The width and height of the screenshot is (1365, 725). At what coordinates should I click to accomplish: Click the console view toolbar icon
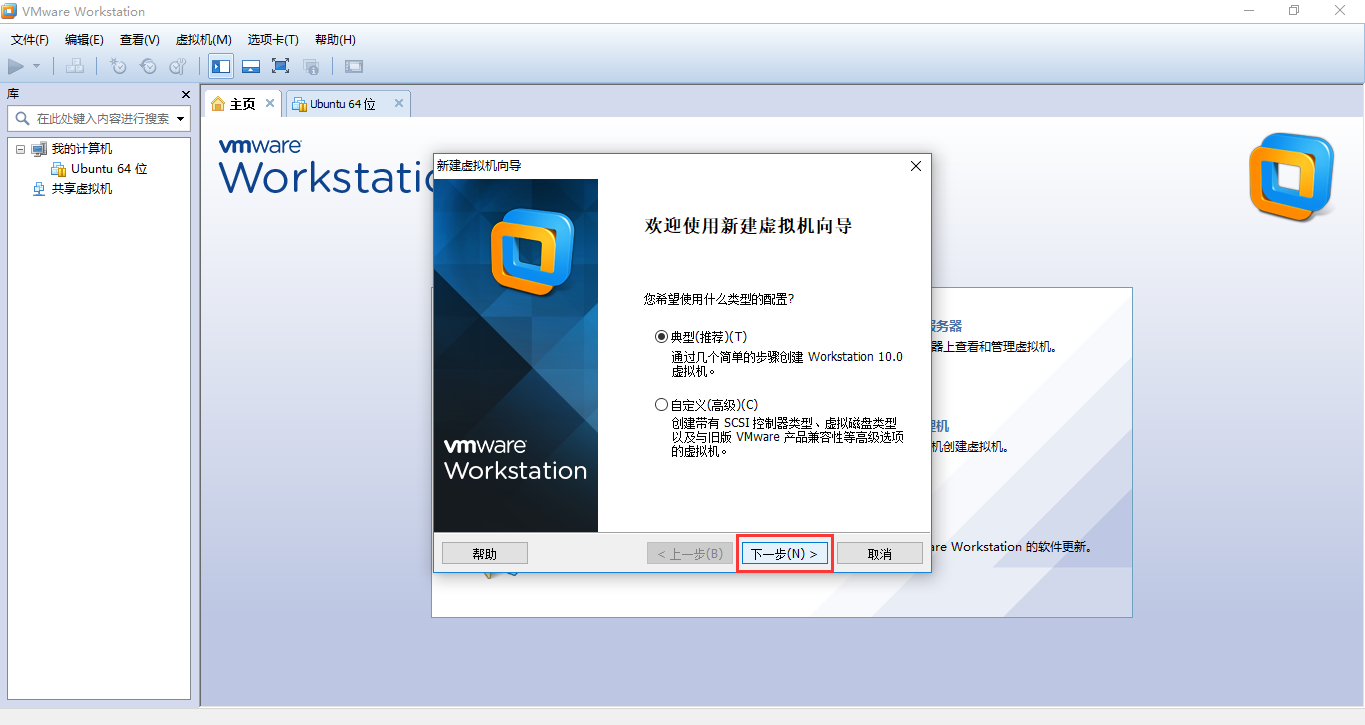[354, 66]
